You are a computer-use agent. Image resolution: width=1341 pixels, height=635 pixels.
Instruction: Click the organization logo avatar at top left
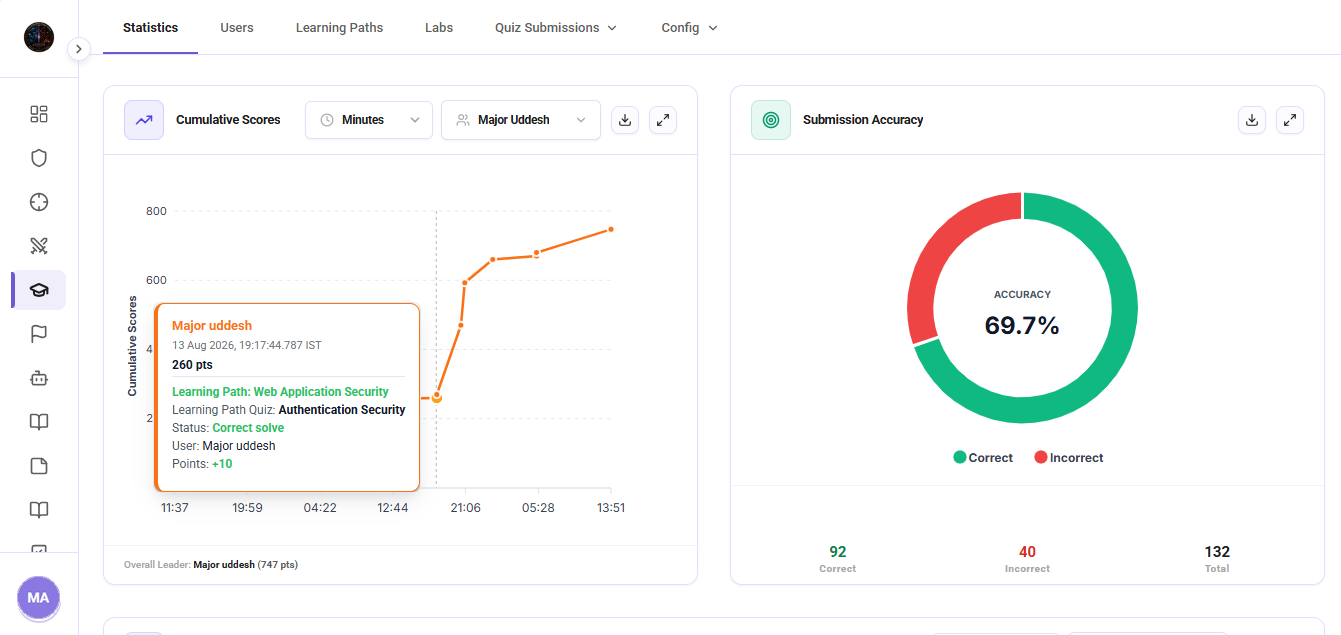point(39,37)
